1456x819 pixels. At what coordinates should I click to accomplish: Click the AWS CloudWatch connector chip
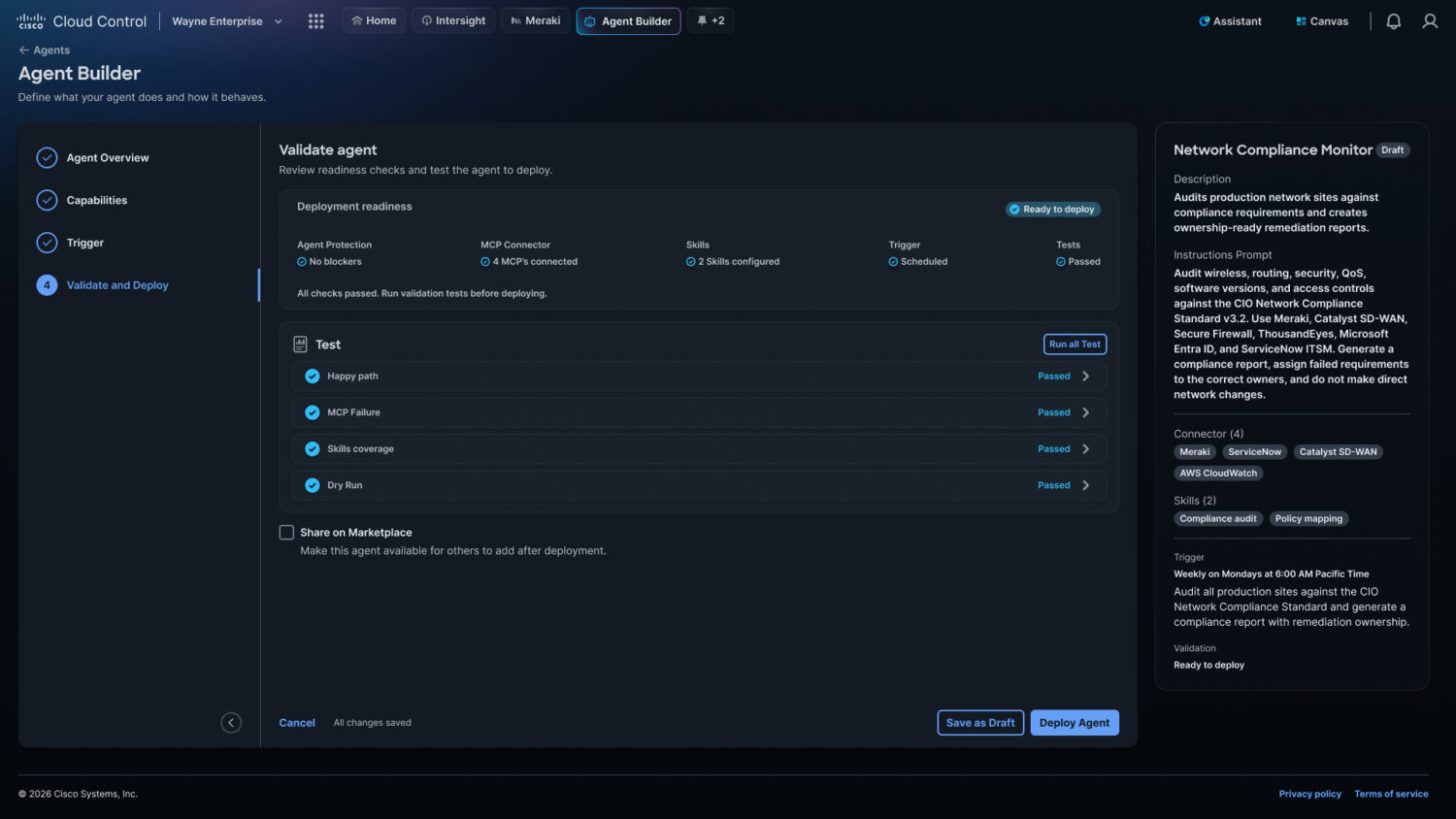[1218, 474]
